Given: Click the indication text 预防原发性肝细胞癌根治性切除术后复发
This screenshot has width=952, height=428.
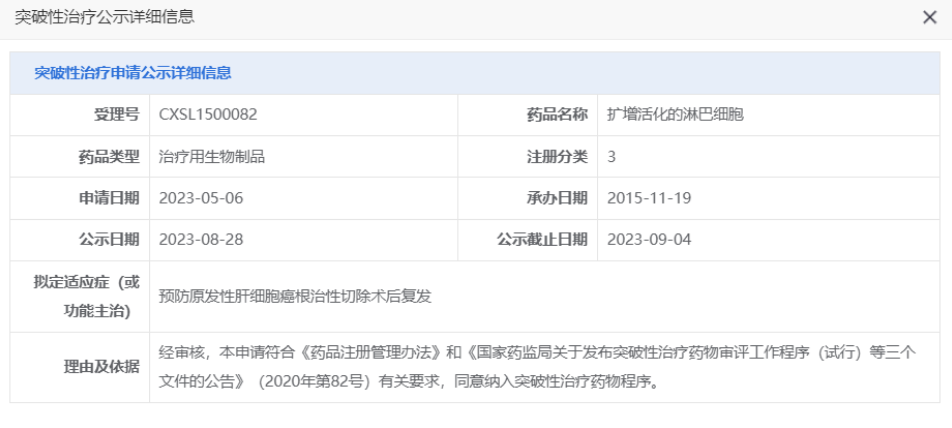Looking at the screenshot, I should (295, 296).
